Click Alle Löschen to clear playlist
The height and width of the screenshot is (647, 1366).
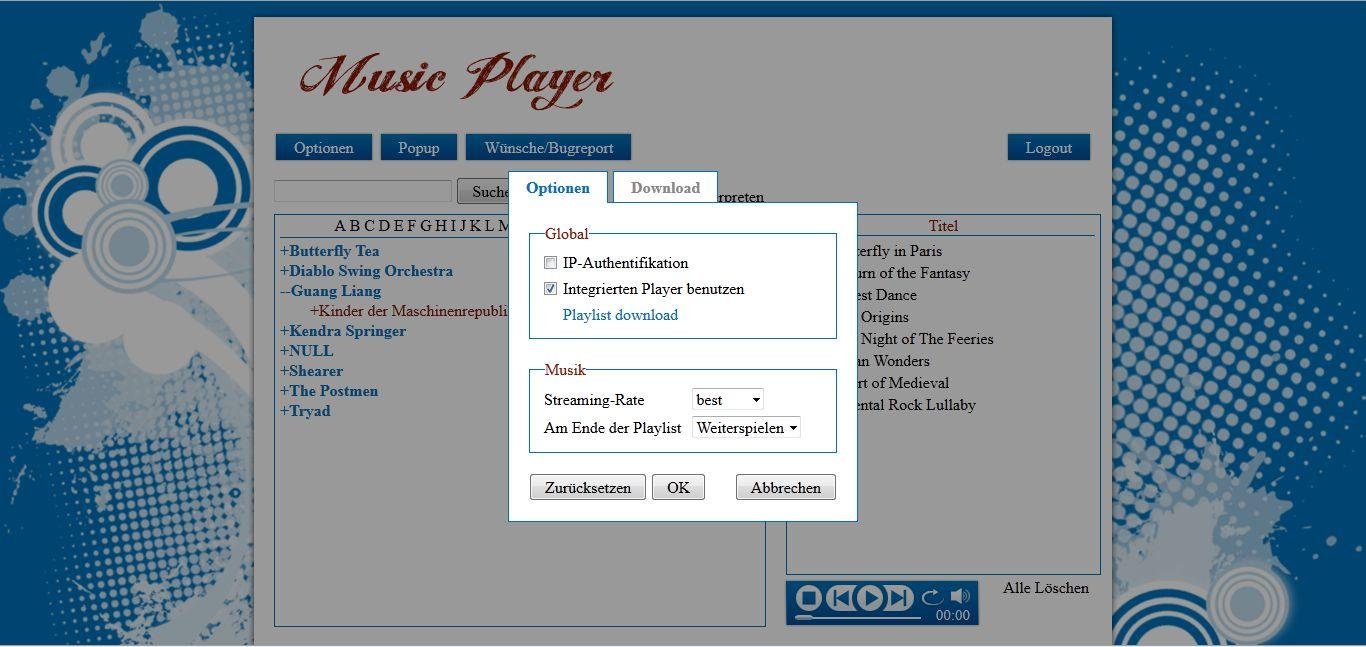(x=1046, y=588)
